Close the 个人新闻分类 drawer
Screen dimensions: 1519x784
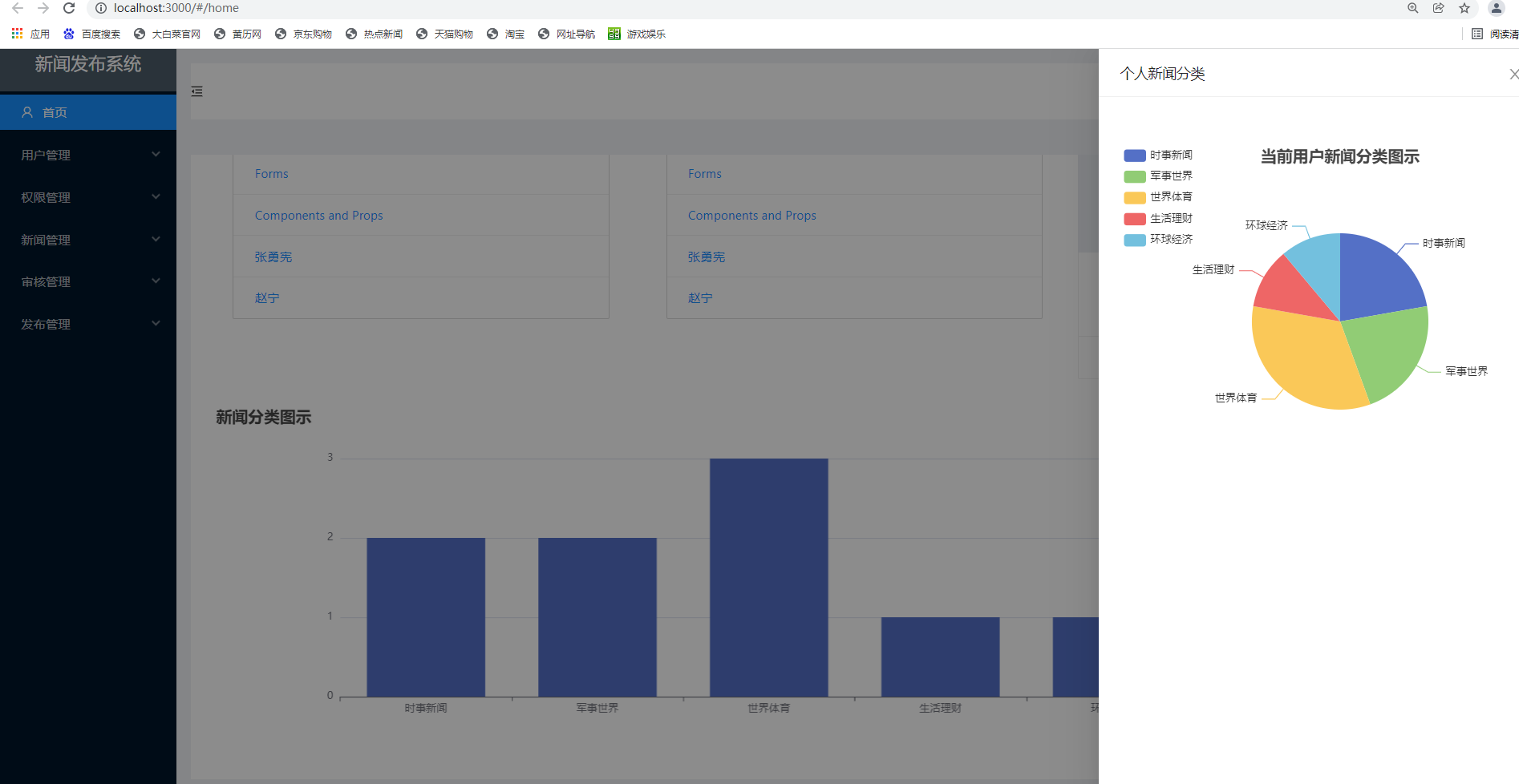[x=1513, y=74]
